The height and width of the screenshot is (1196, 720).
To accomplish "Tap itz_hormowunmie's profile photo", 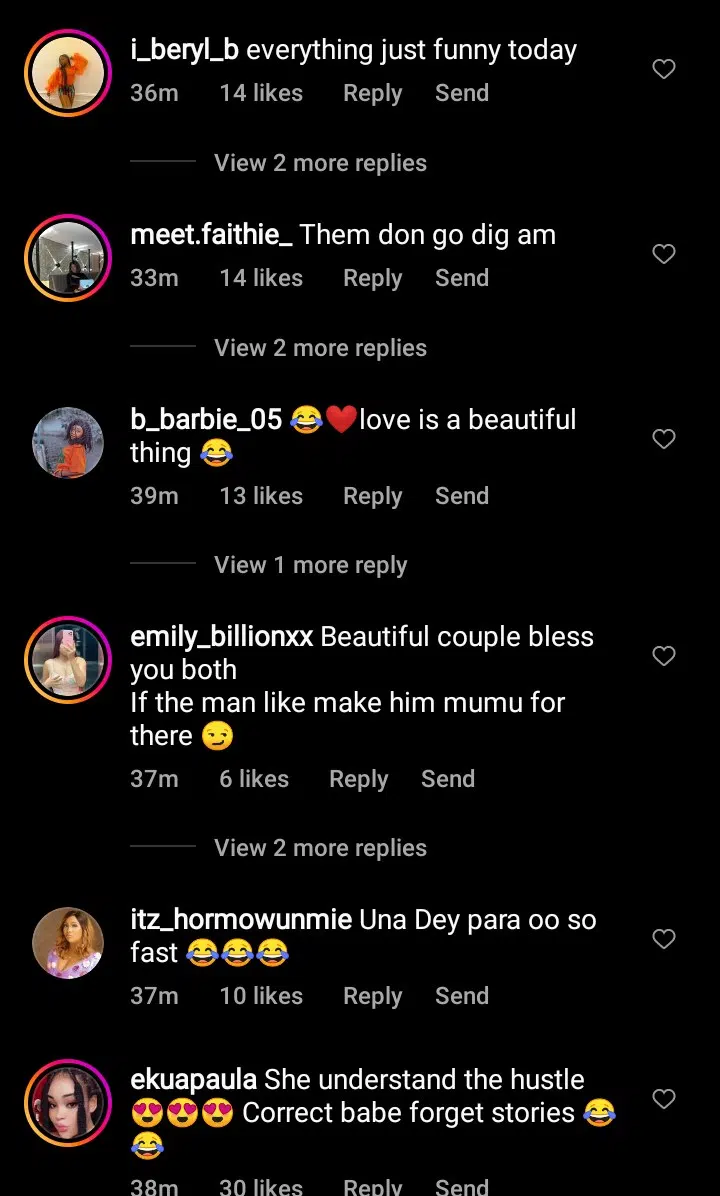I will [x=68, y=942].
